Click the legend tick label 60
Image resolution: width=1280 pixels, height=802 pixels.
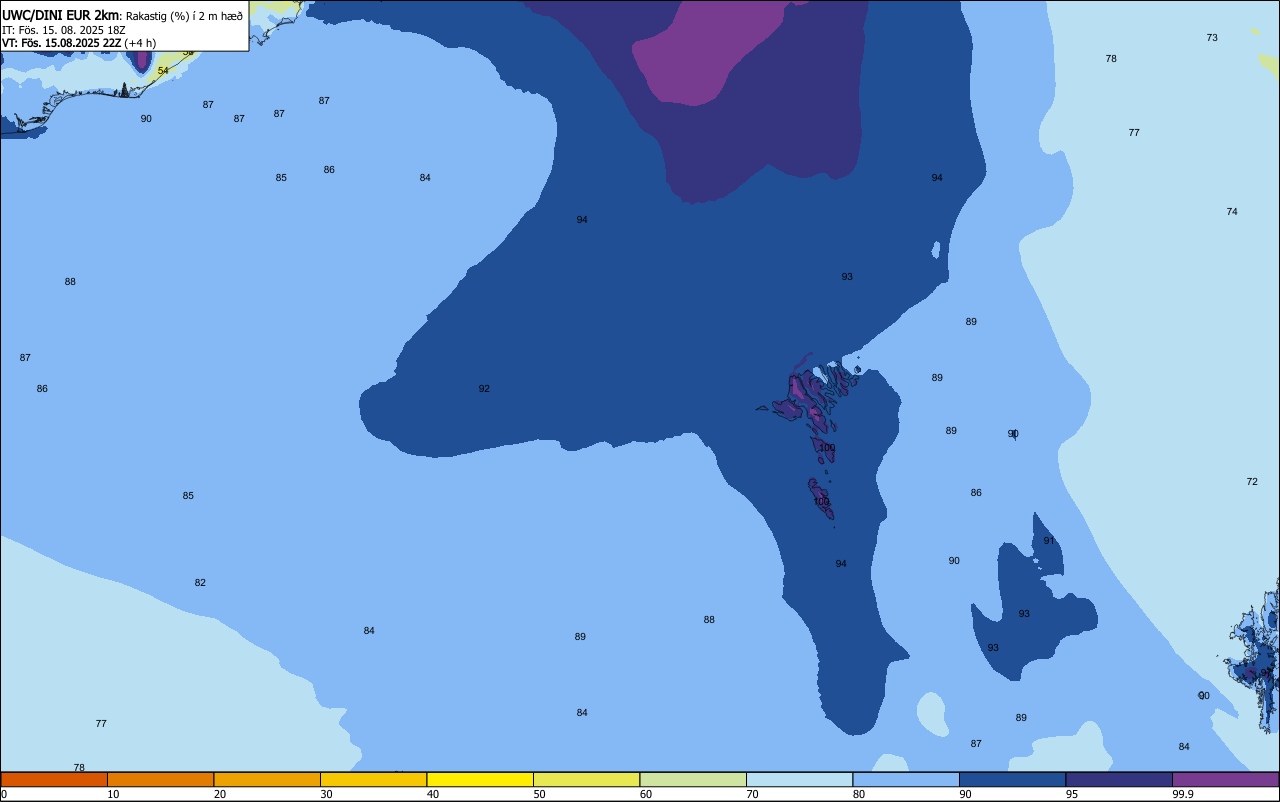tap(646, 794)
